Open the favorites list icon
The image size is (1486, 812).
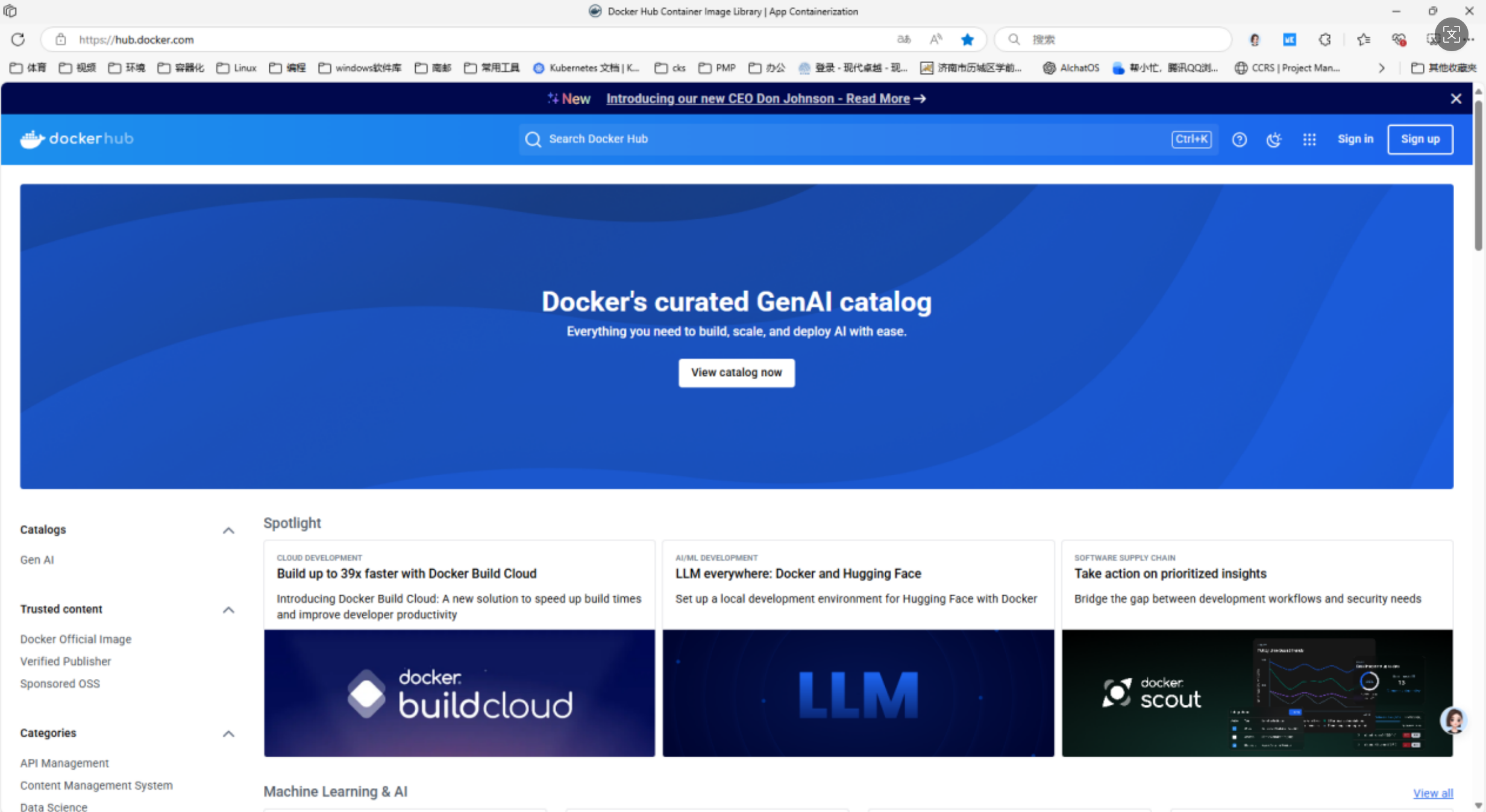click(1363, 40)
